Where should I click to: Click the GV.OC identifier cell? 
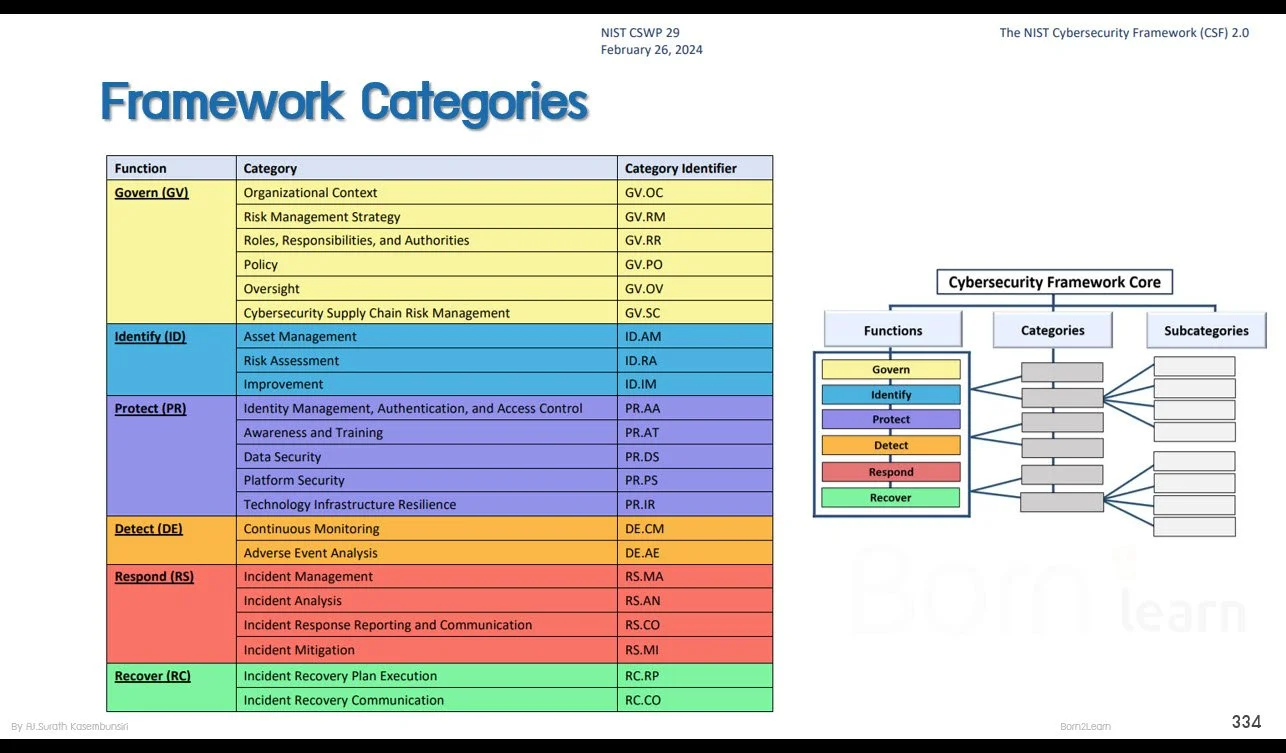click(695, 192)
